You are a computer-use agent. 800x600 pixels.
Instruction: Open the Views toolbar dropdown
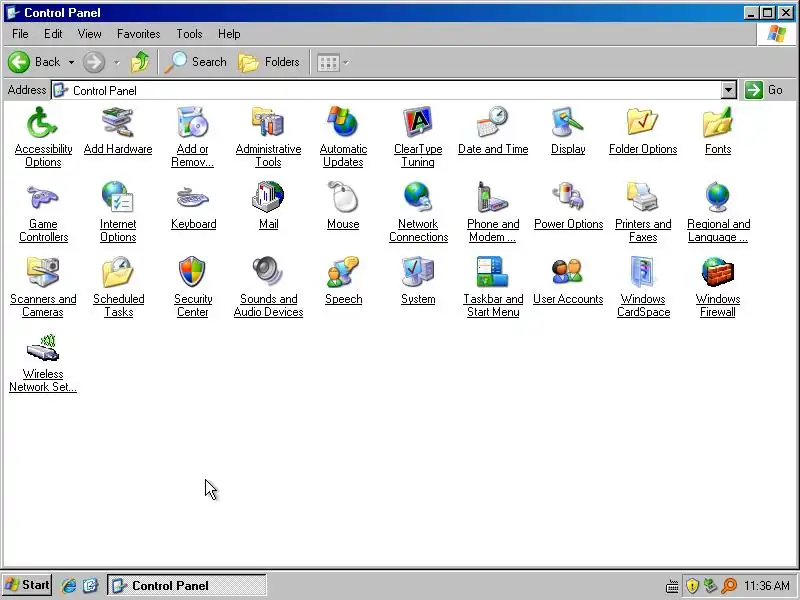333,63
